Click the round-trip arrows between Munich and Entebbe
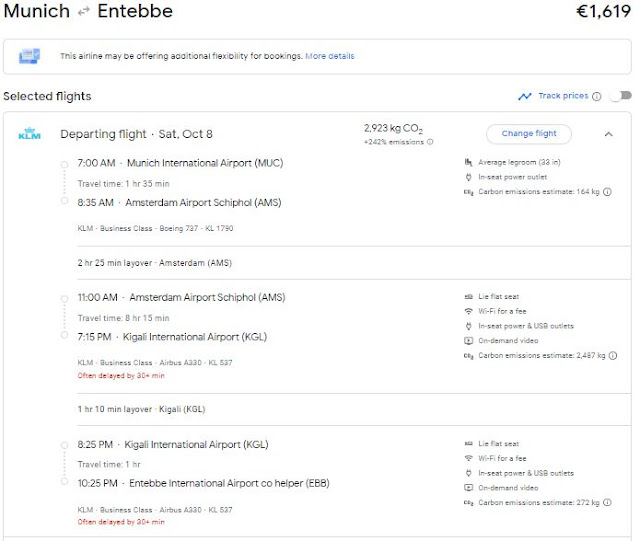 pos(83,13)
